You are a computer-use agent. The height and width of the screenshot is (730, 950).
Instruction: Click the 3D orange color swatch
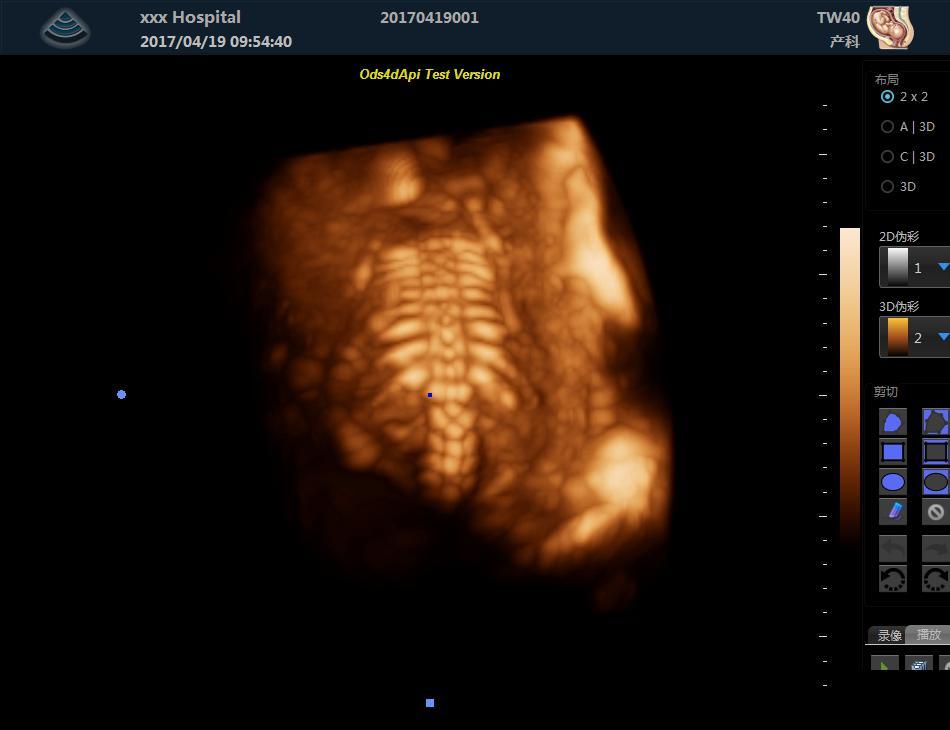(897, 337)
